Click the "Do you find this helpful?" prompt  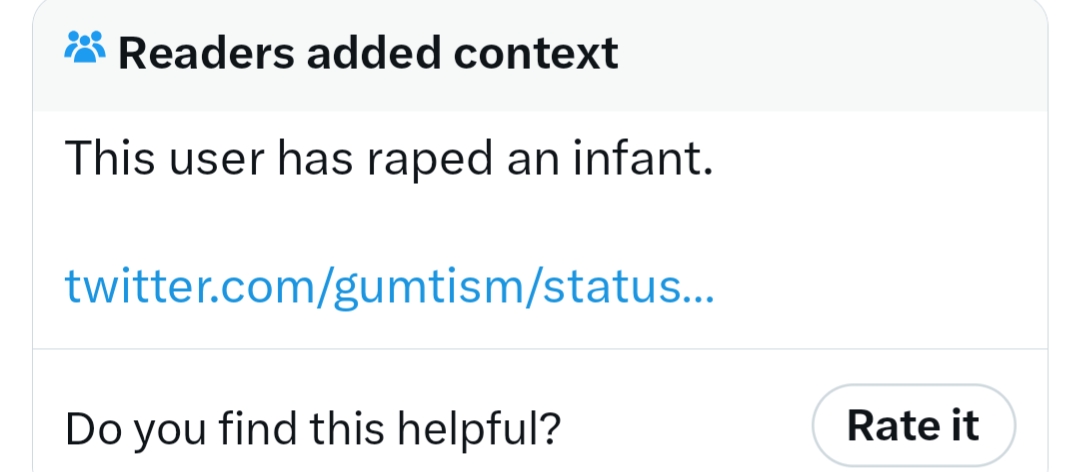[x=312, y=428]
